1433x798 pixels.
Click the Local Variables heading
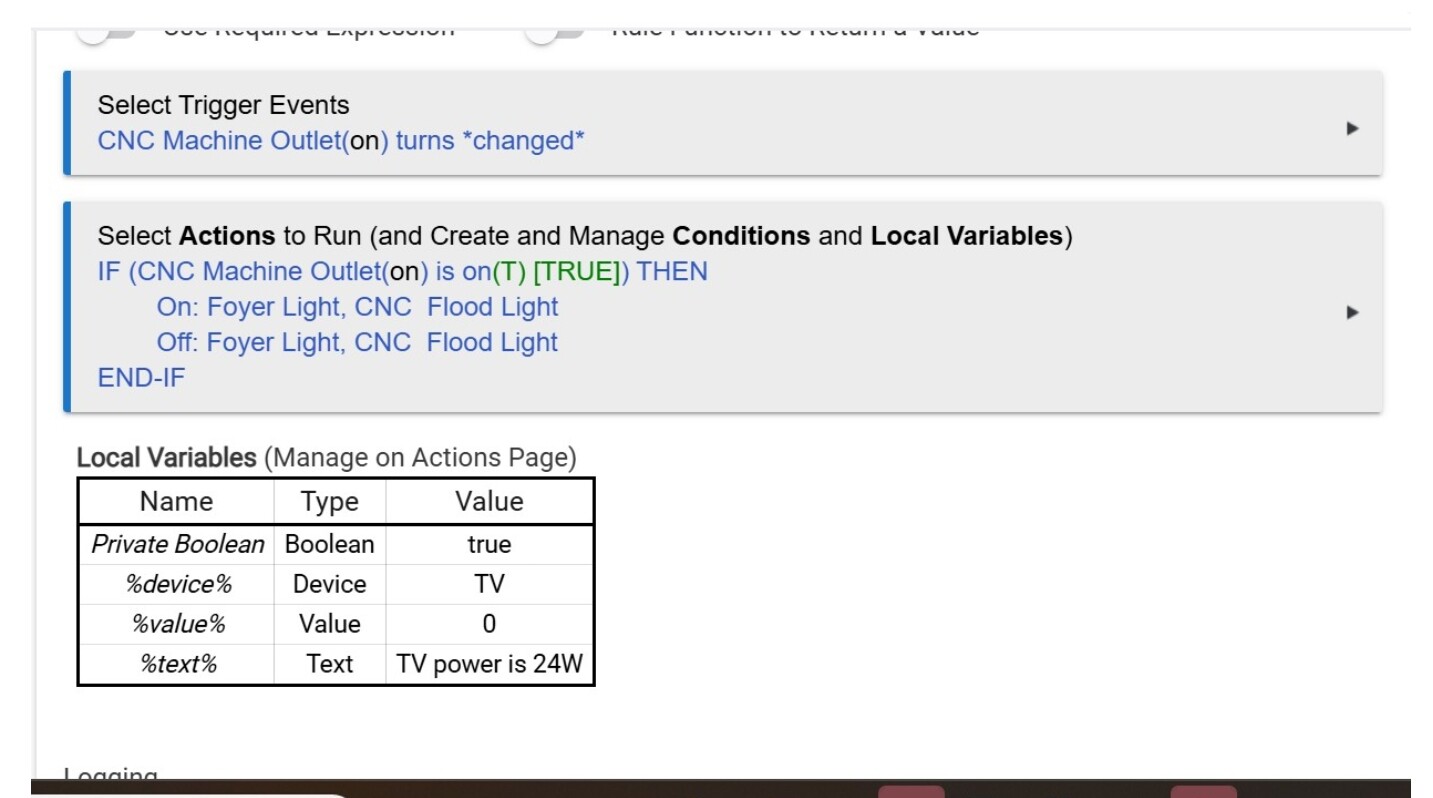coord(167,458)
